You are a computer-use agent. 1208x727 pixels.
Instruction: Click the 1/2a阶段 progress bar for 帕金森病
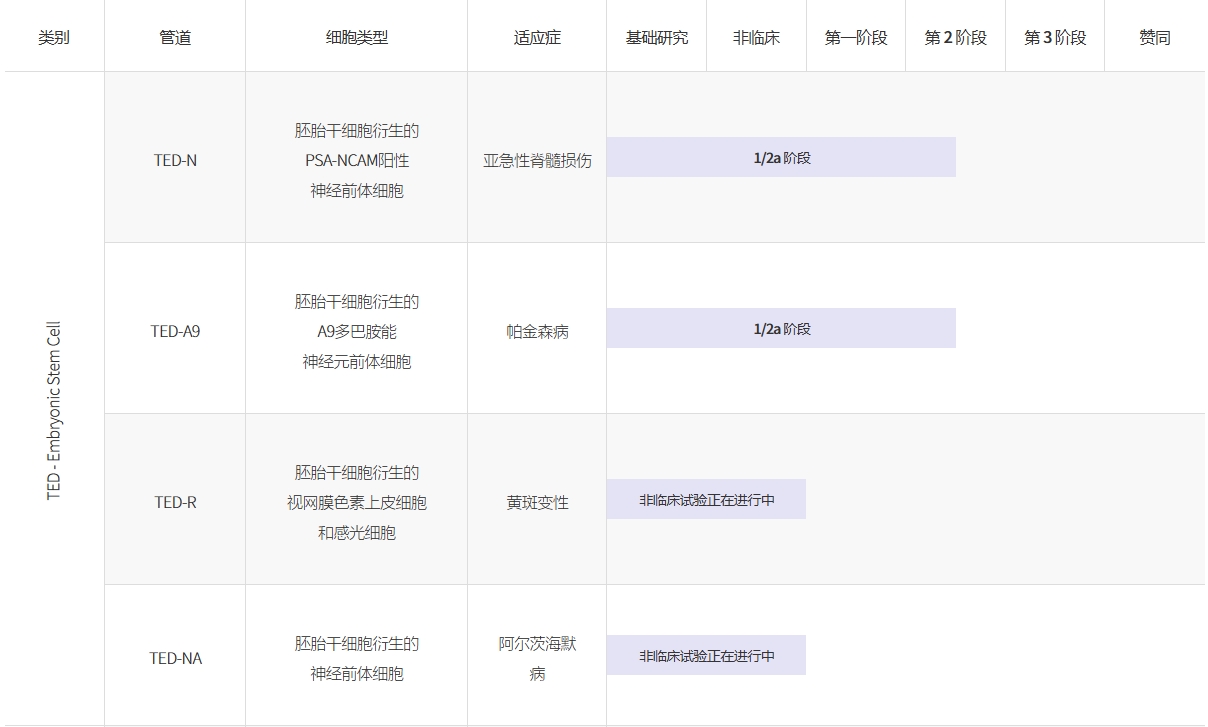coord(781,328)
